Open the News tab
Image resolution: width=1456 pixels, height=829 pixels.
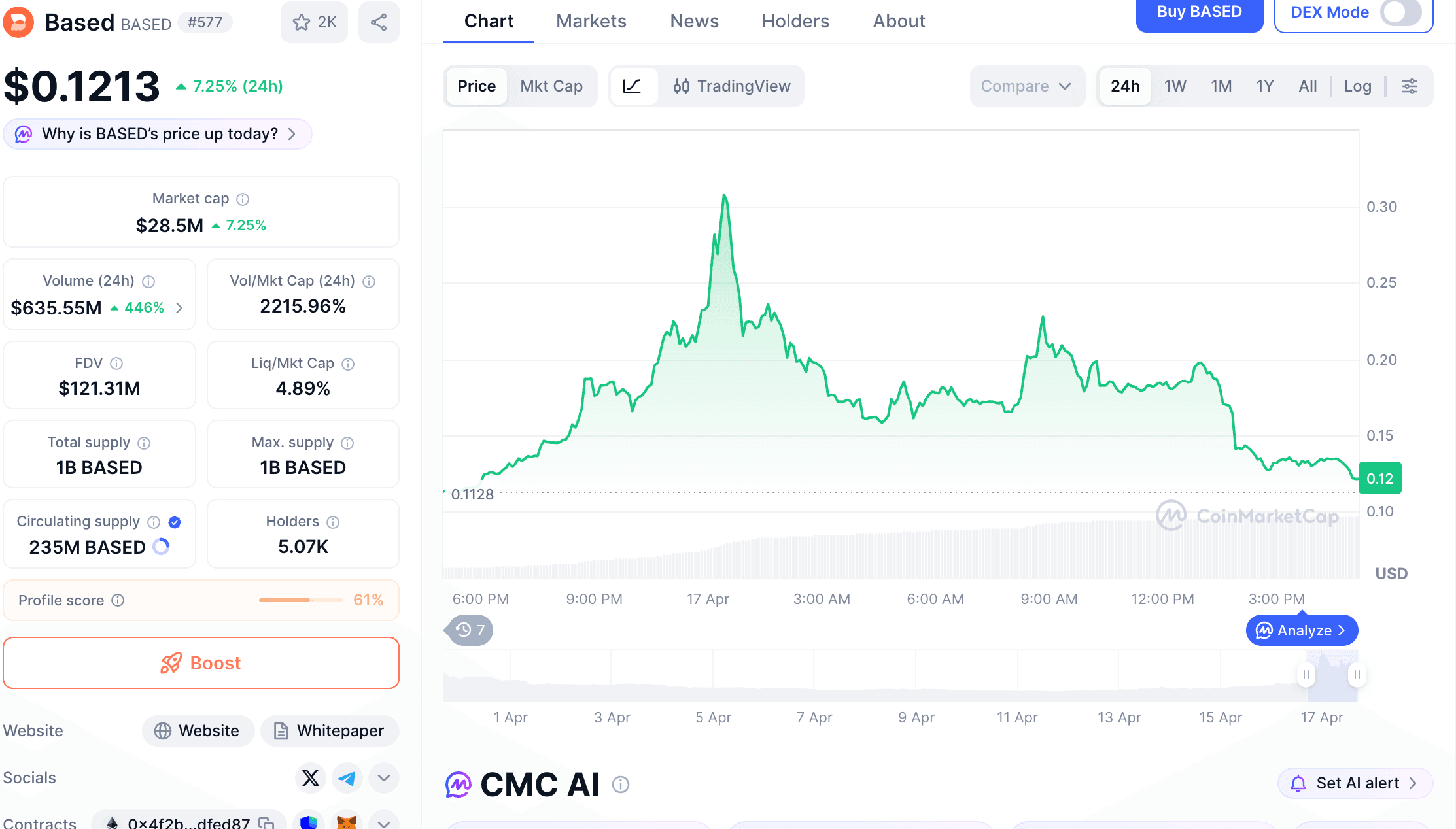pyautogui.click(x=695, y=22)
